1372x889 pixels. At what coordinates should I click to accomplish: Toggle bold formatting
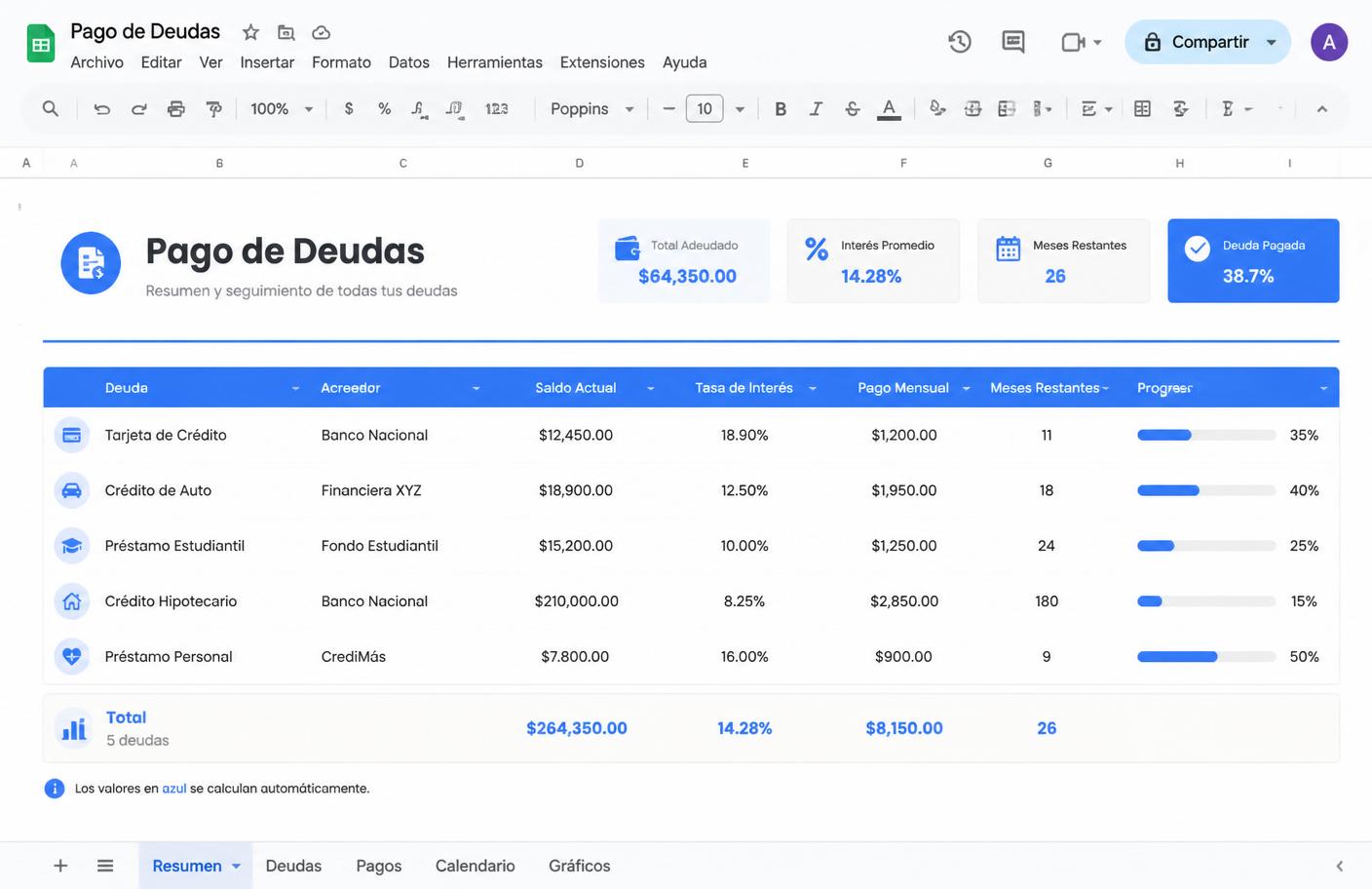coord(781,109)
